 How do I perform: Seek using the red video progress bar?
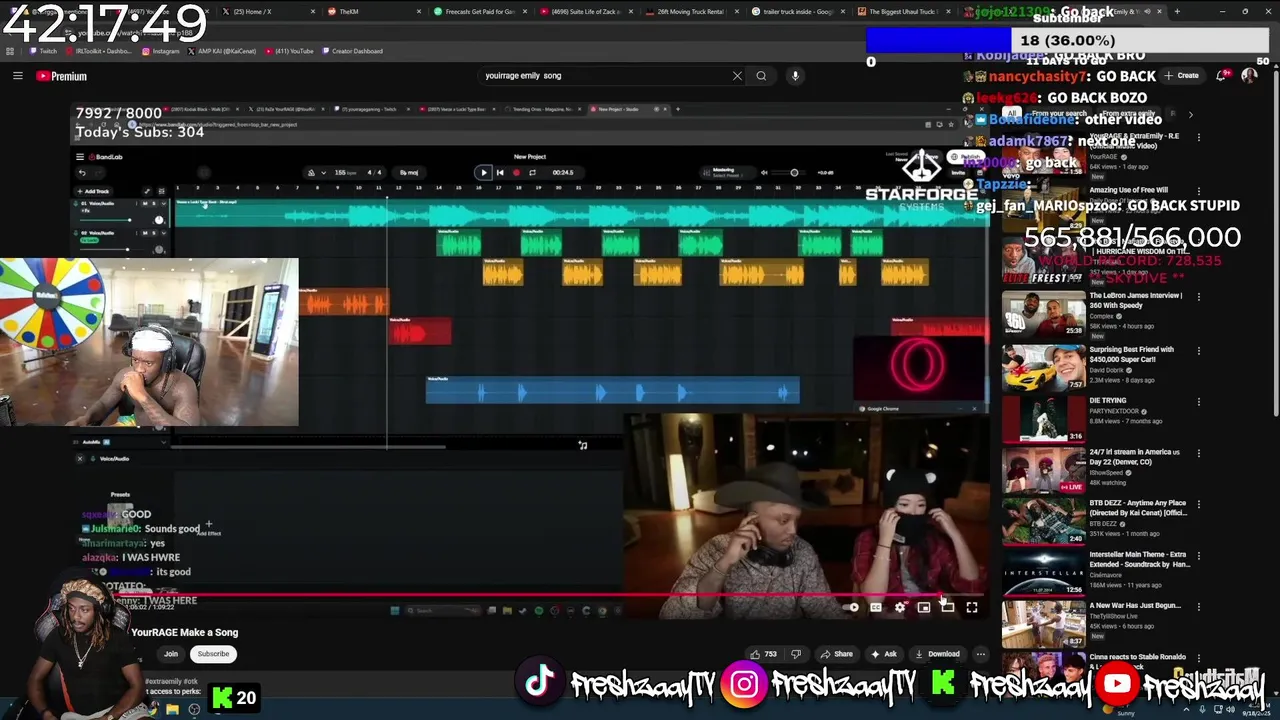(x=528, y=595)
